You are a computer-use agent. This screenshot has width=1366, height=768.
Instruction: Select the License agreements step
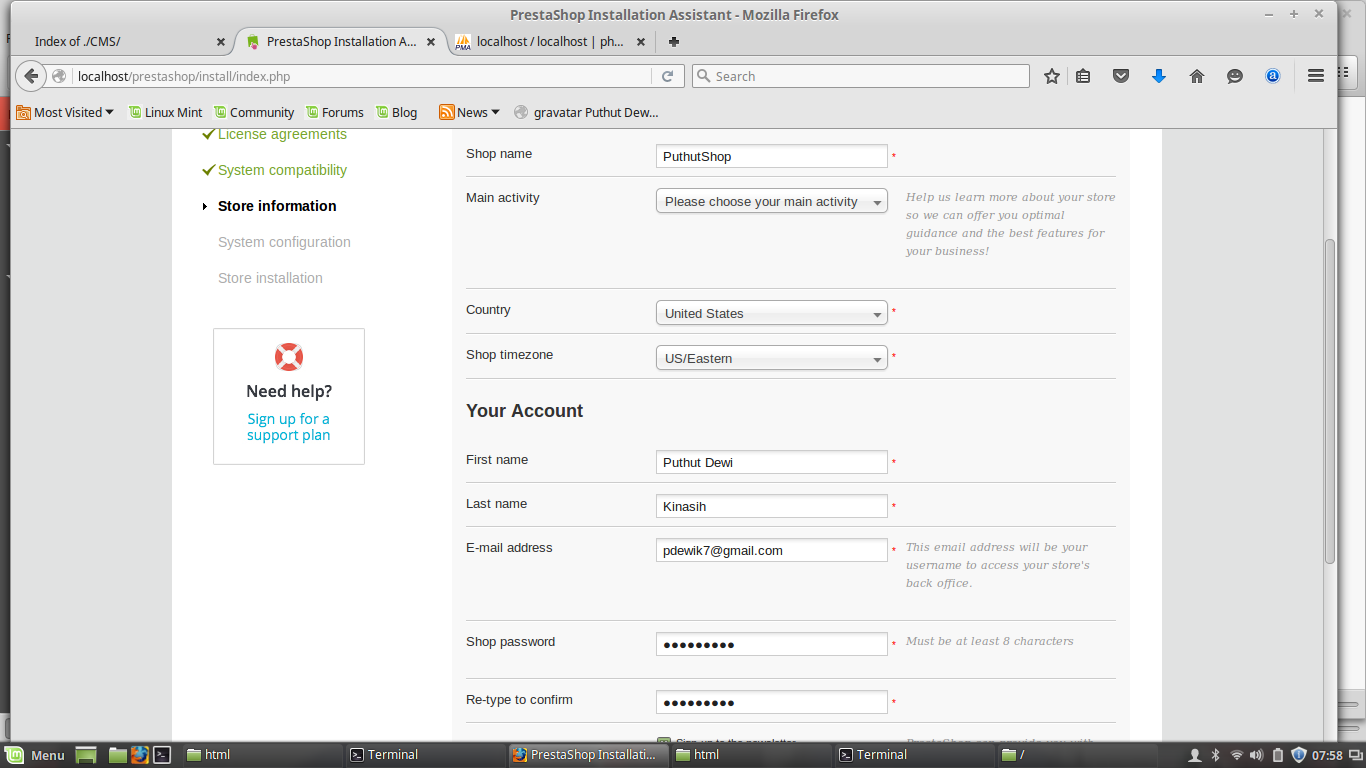tap(282, 134)
